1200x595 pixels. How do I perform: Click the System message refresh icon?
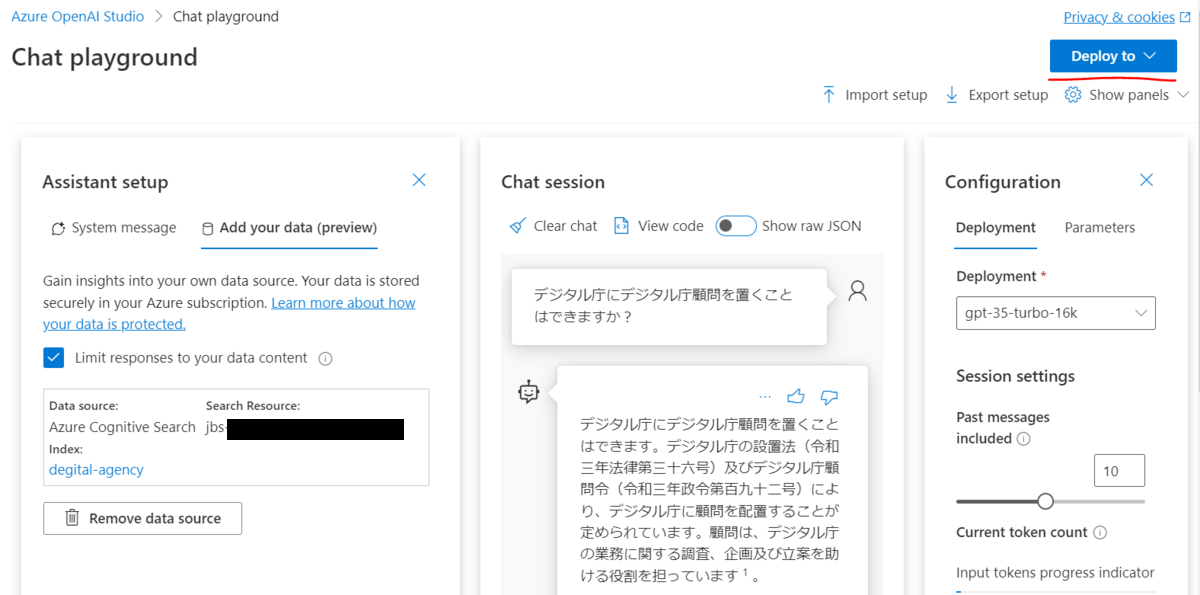(x=59, y=228)
